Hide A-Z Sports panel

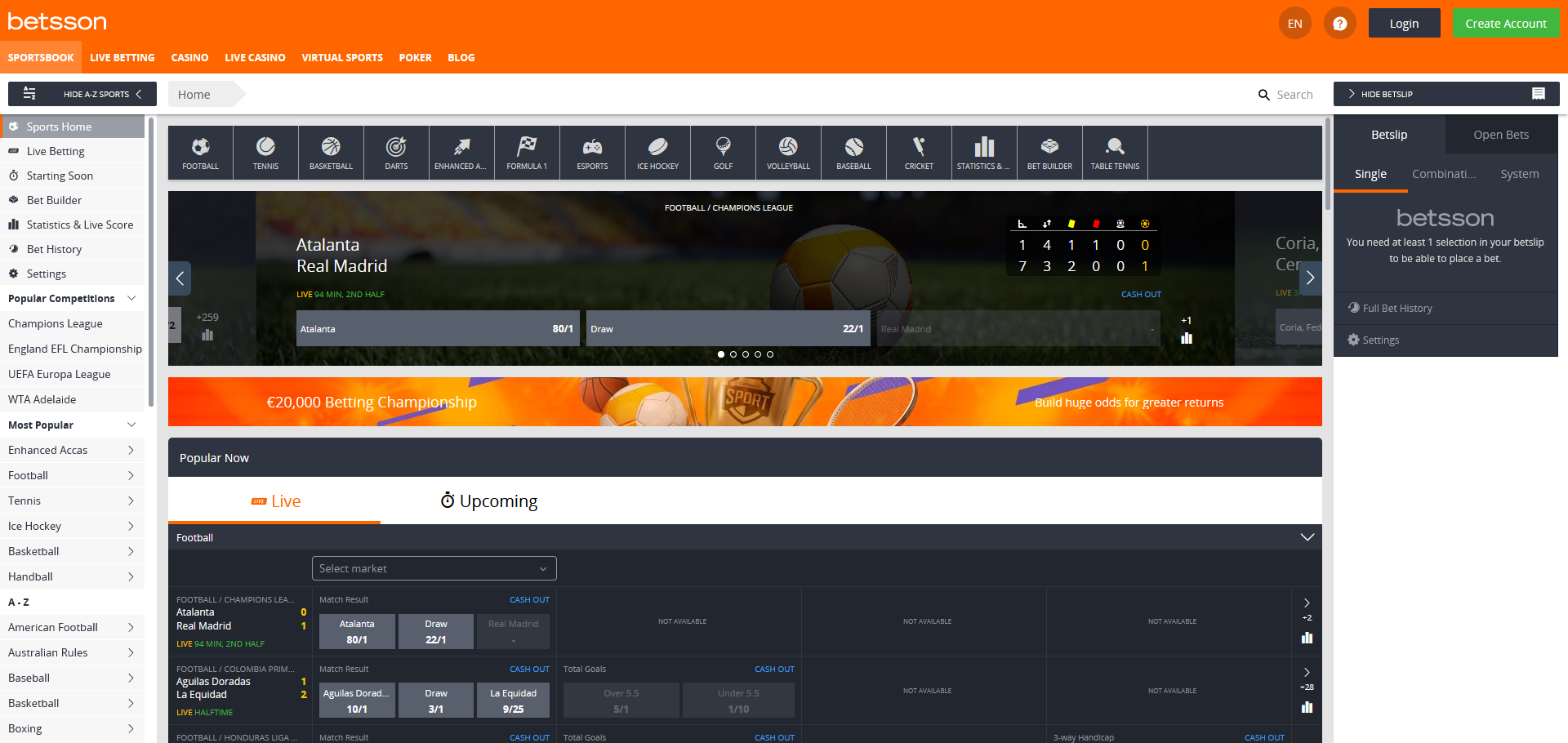click(x=82, y=94)
